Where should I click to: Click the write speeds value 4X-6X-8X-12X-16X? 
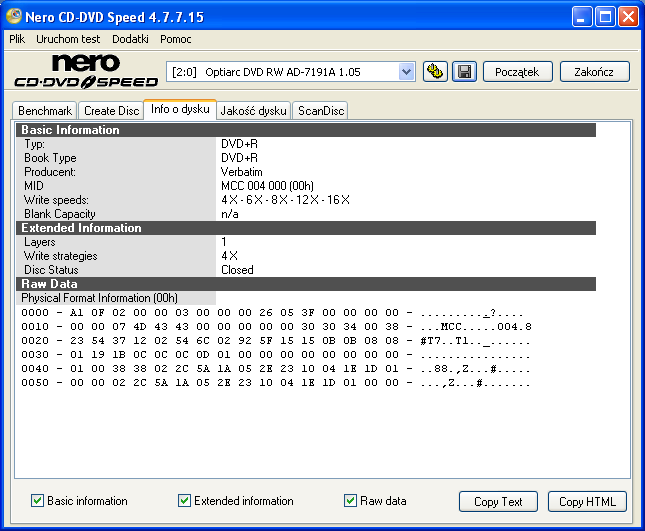tap(285, 200)
